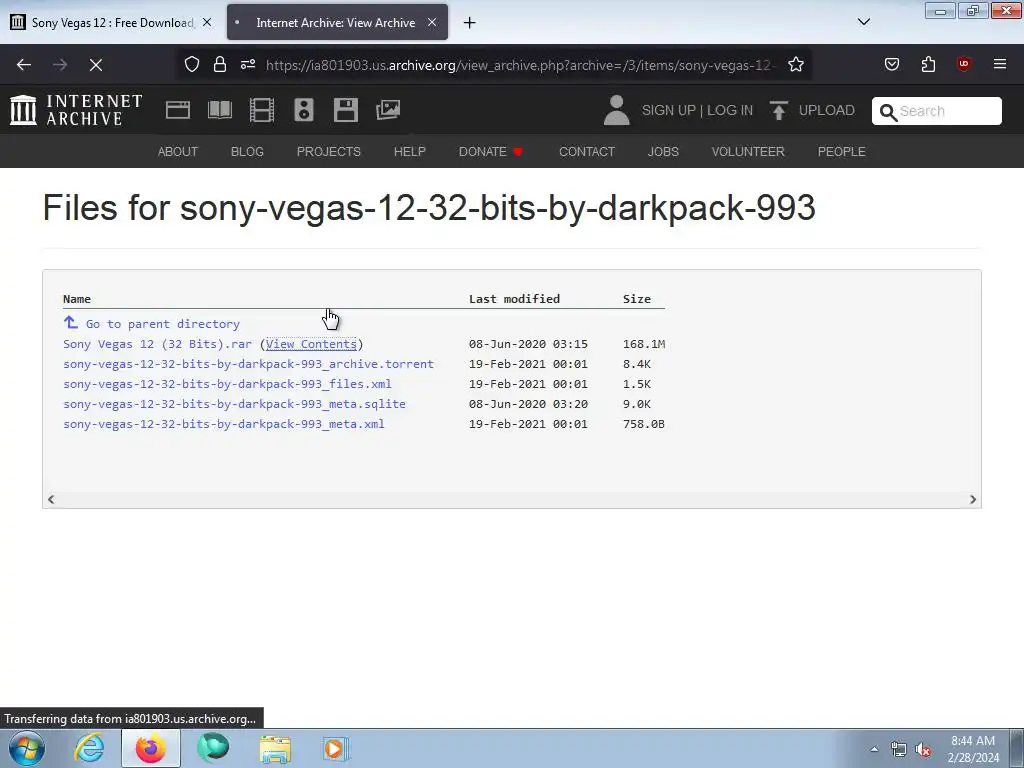Click the UPLOAD link text
The width and height of the screenshot is (1024, 768).
pos(826,110)
